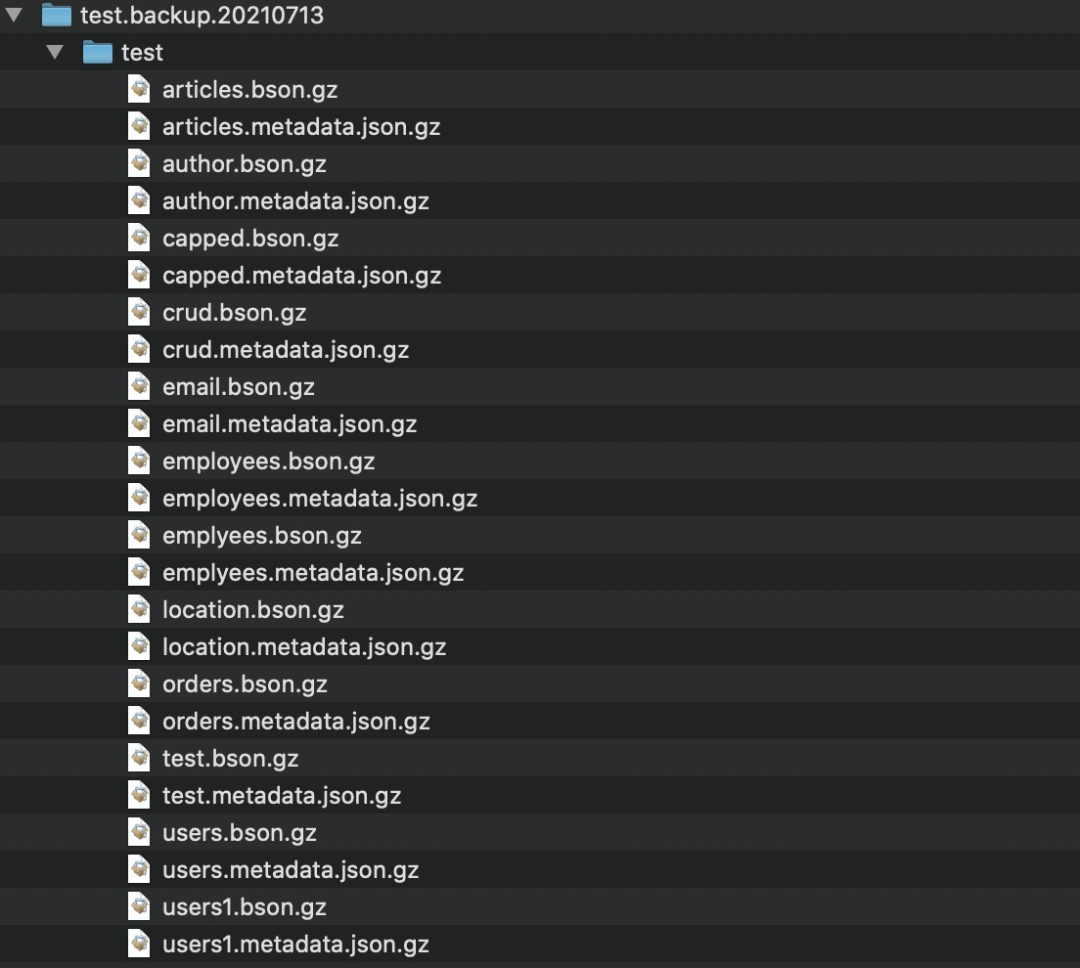This screenshot has height=968, width=1080.
Task: Select file name articles.metadata.json.gz
Action: 302,127
